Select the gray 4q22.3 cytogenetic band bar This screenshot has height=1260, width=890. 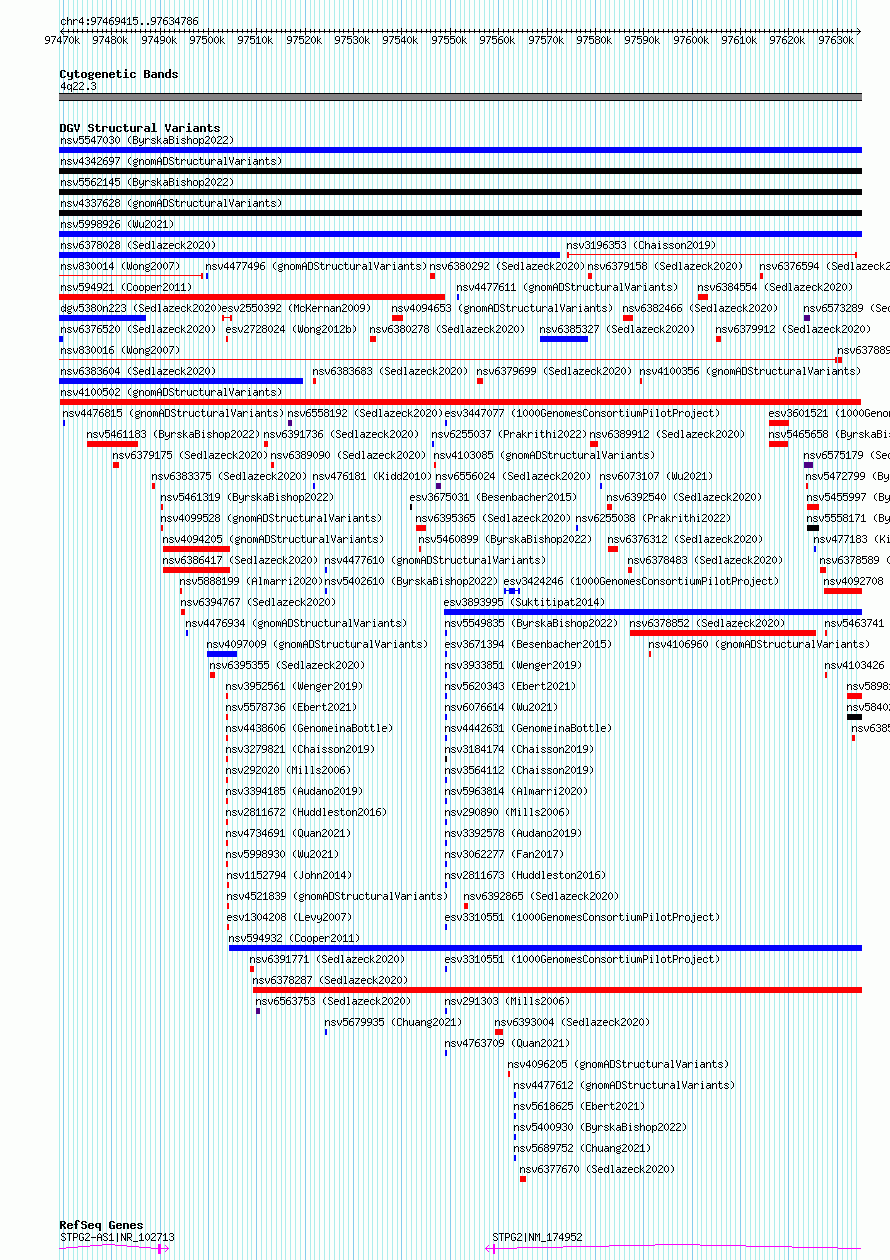pos(460,97)
